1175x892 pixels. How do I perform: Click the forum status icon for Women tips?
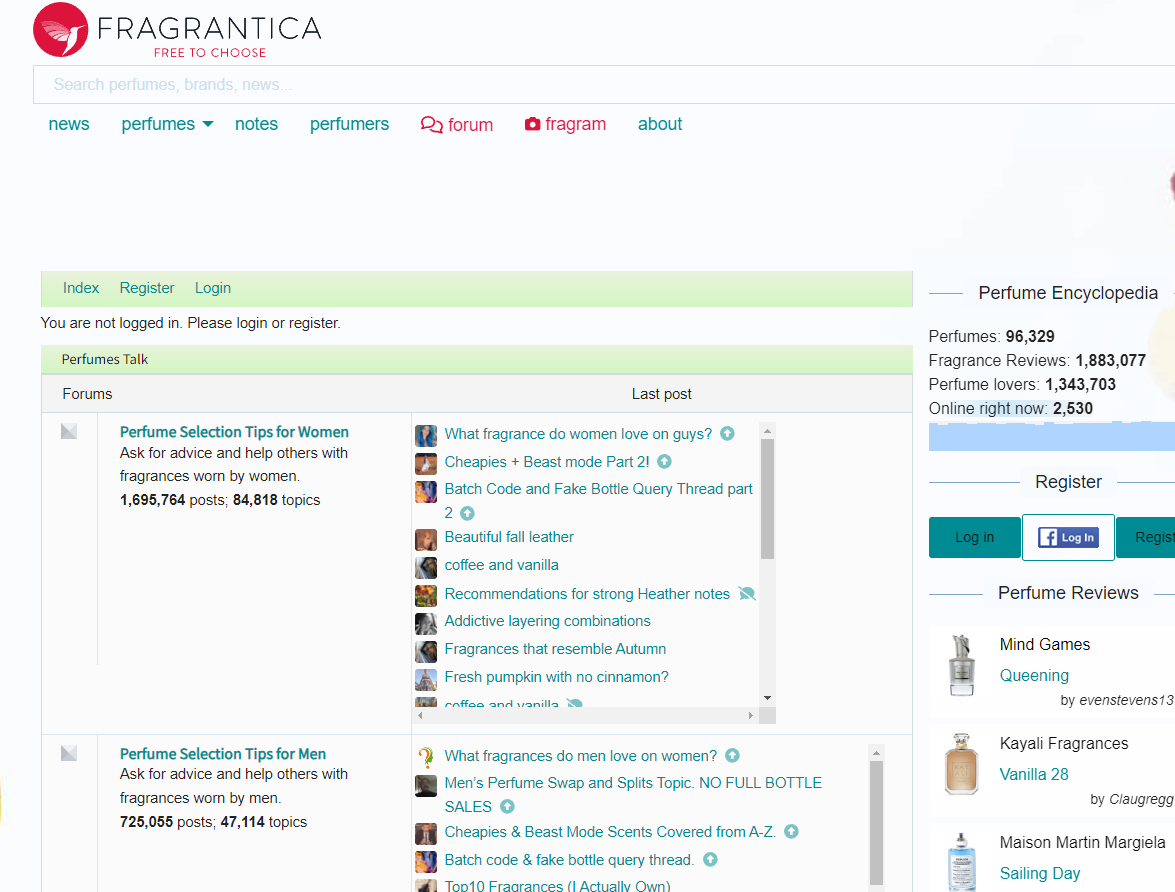coord(69,431)
